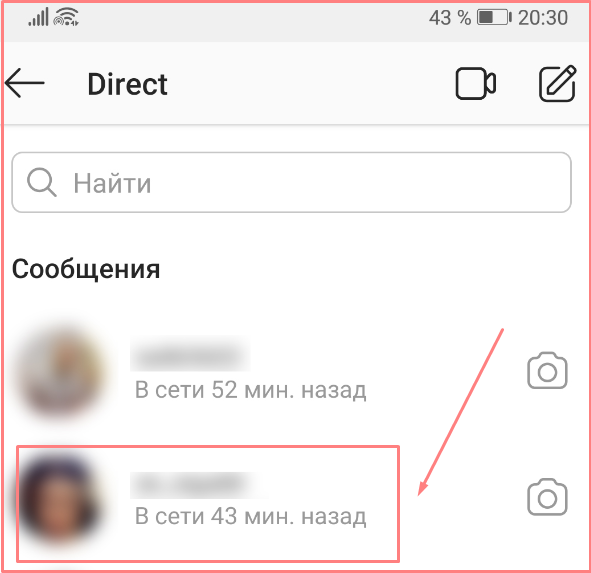Tap the battery icon in status bar
Screen dimensions: 591x573
click(494, 17)
